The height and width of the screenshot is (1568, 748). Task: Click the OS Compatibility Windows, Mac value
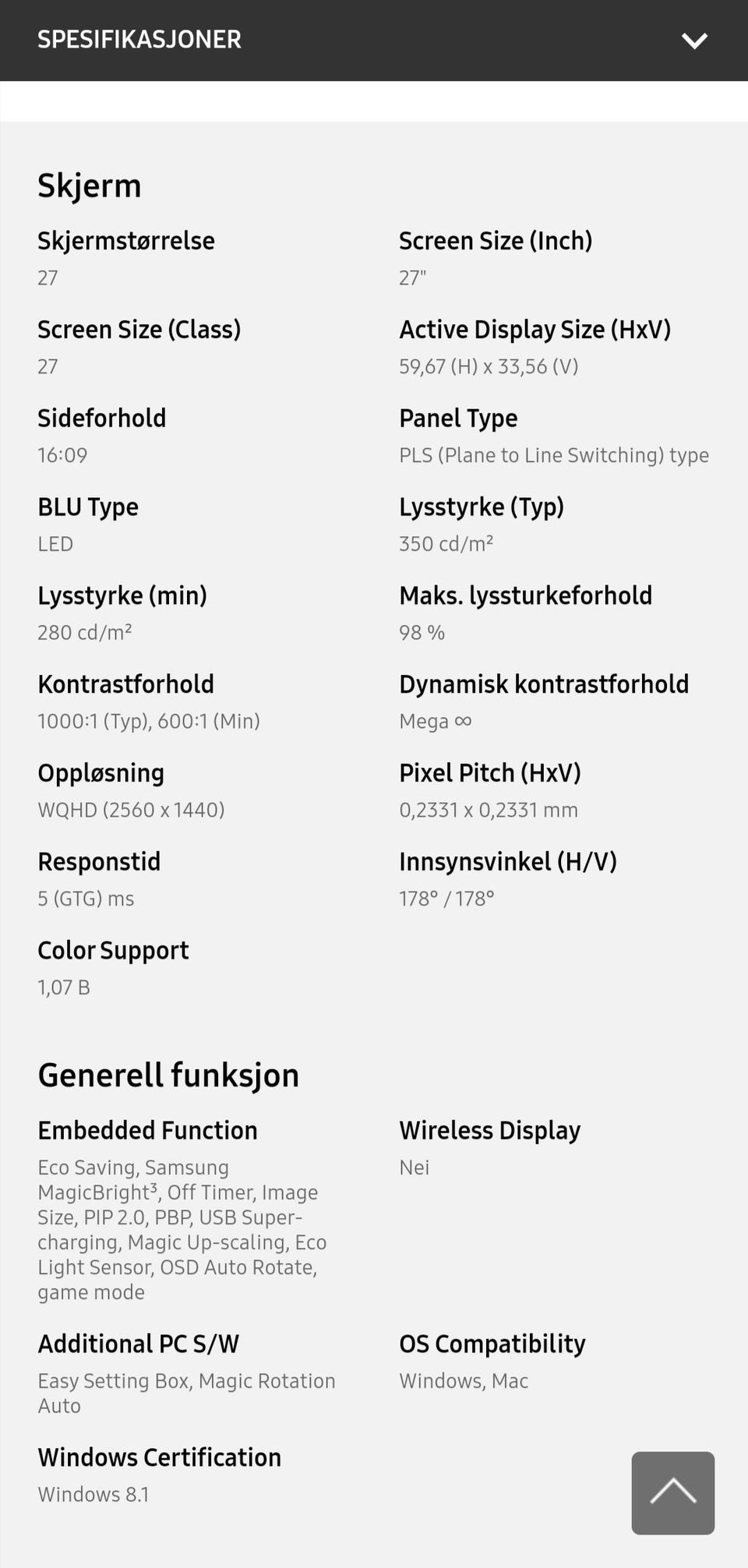(x=464, y=1381)
